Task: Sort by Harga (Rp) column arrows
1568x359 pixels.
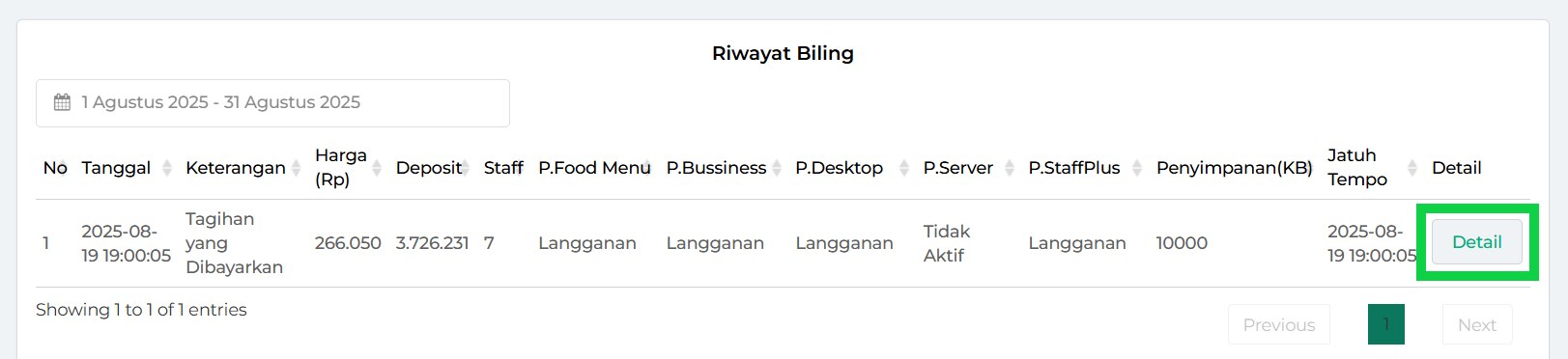Action: point(376,168)
